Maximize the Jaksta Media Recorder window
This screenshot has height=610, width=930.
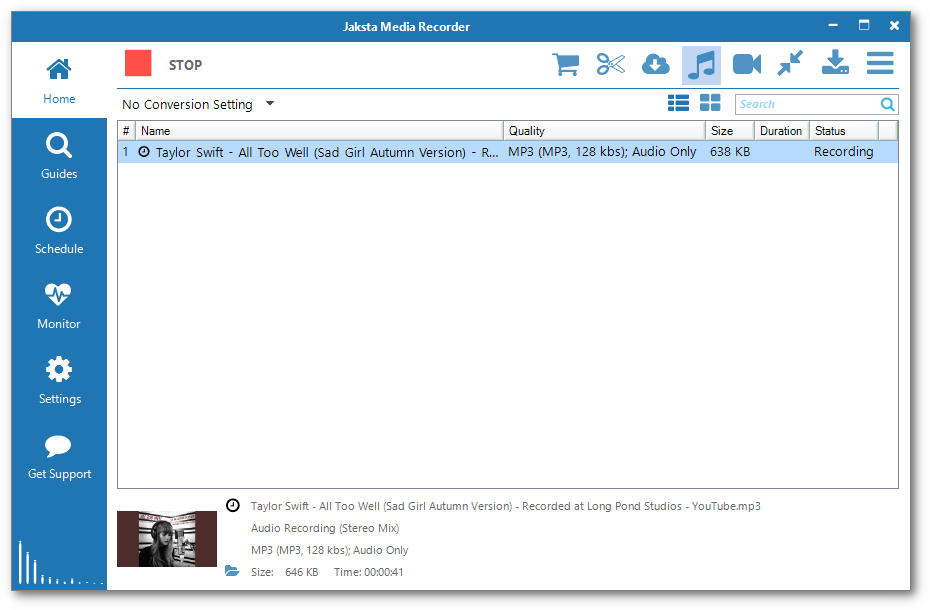pyautogui.click(x=864, y=26)
